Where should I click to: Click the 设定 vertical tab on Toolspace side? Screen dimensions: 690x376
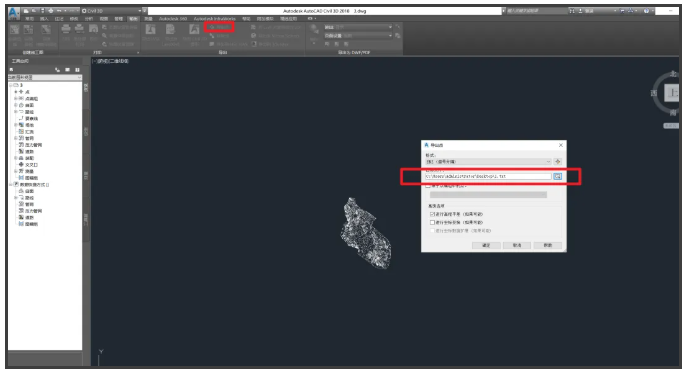tap(86, 131)
